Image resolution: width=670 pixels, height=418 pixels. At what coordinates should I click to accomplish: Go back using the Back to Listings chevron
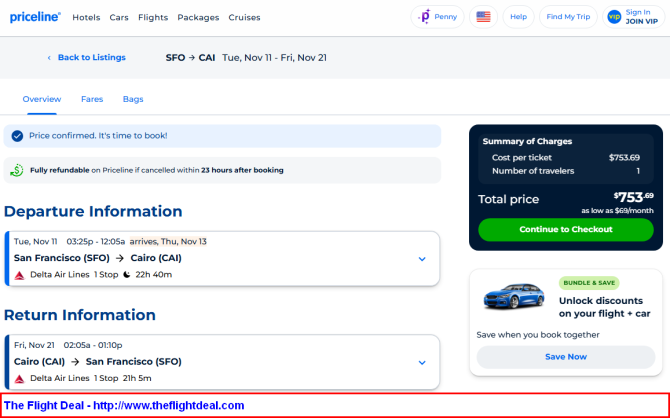(x=49, y=58)
